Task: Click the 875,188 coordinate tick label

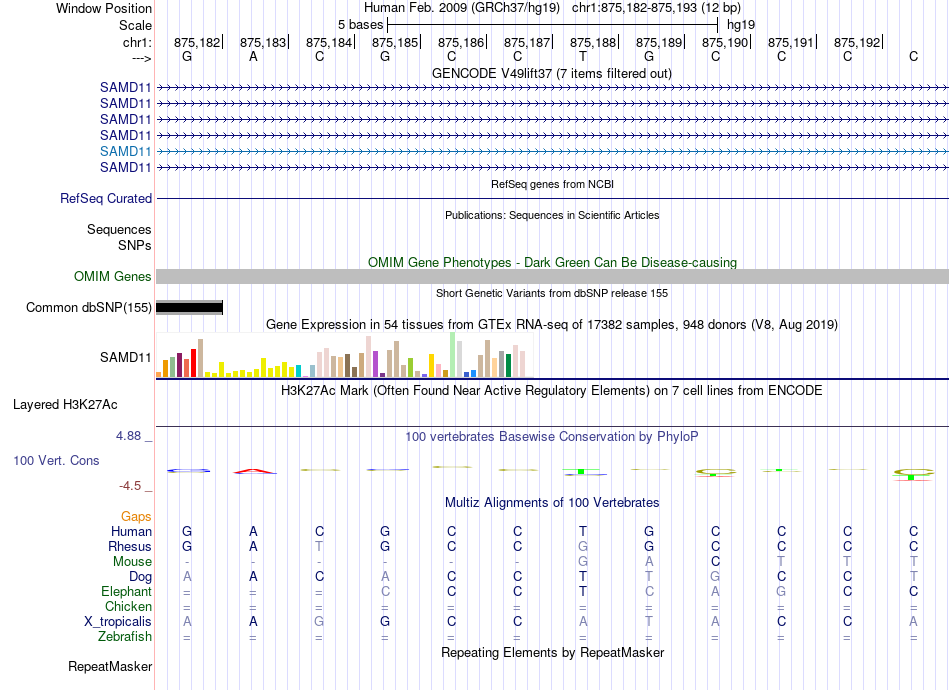Action: [593, 42]
